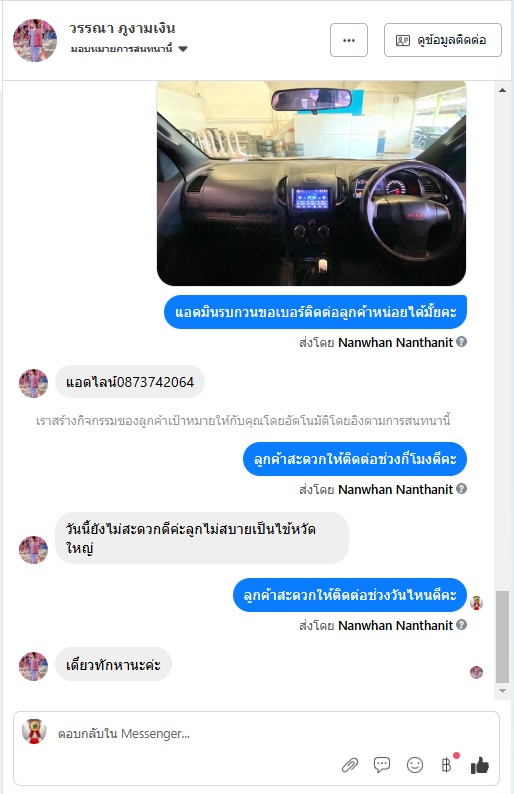Viewport: 514px width, 794px height.
Task: Expand the มอบหมายการสนทนานี้ assignment dropdown
Action: [x=129, y=49]
